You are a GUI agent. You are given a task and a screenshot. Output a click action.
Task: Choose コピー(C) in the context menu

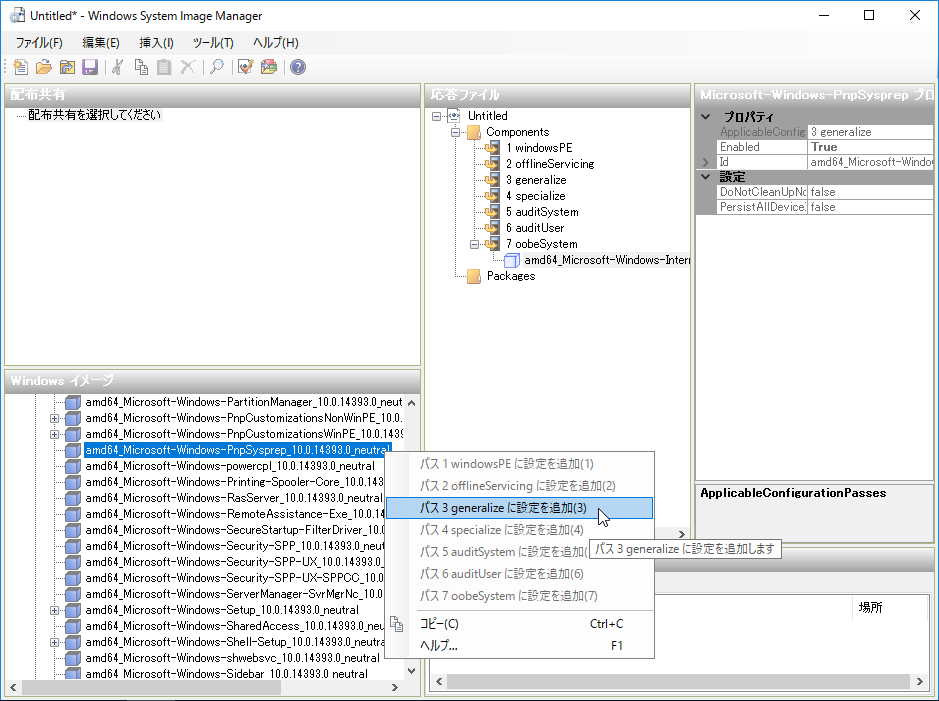(519, 624)
